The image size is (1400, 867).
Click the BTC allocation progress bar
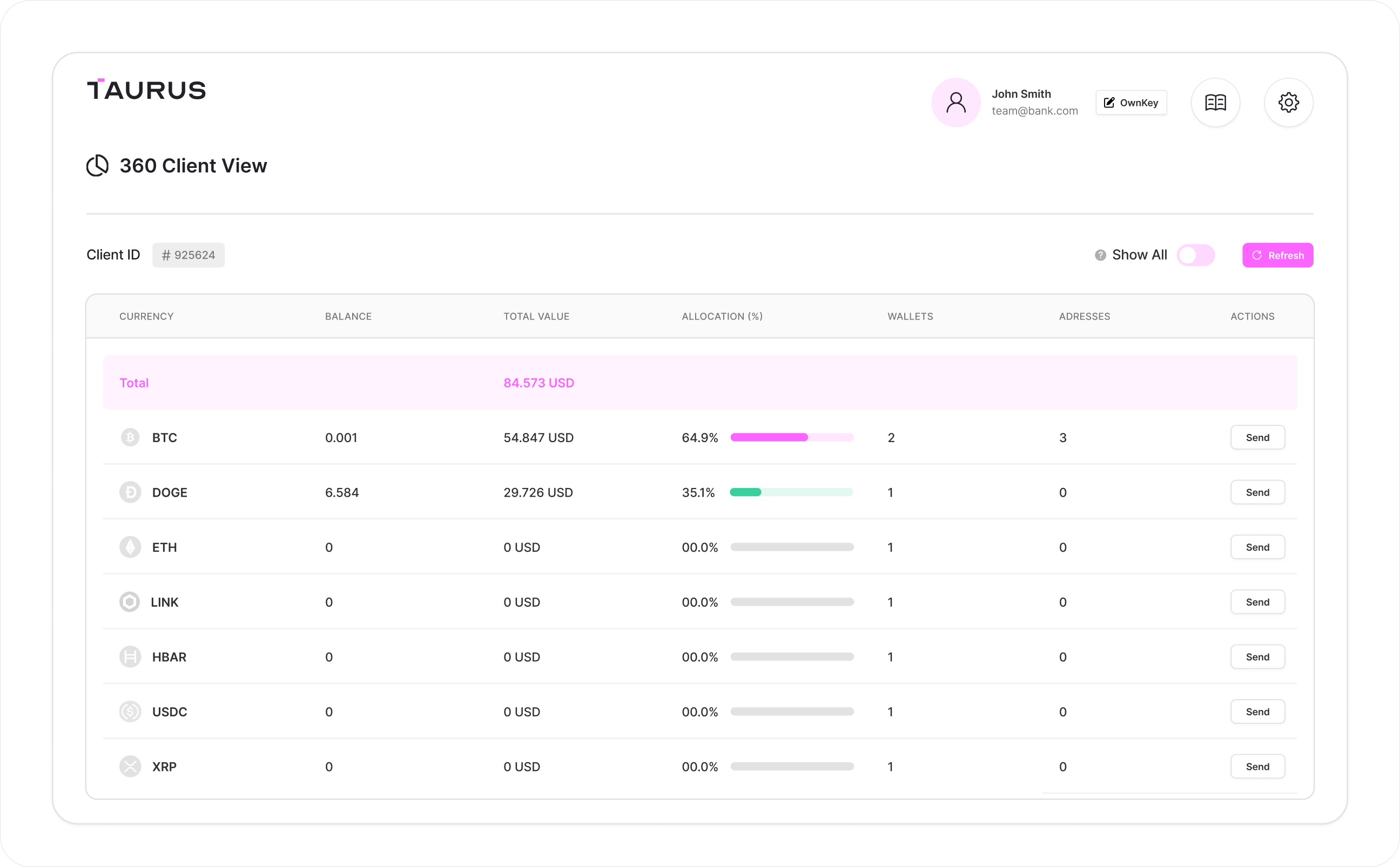[x=791, y=437]
